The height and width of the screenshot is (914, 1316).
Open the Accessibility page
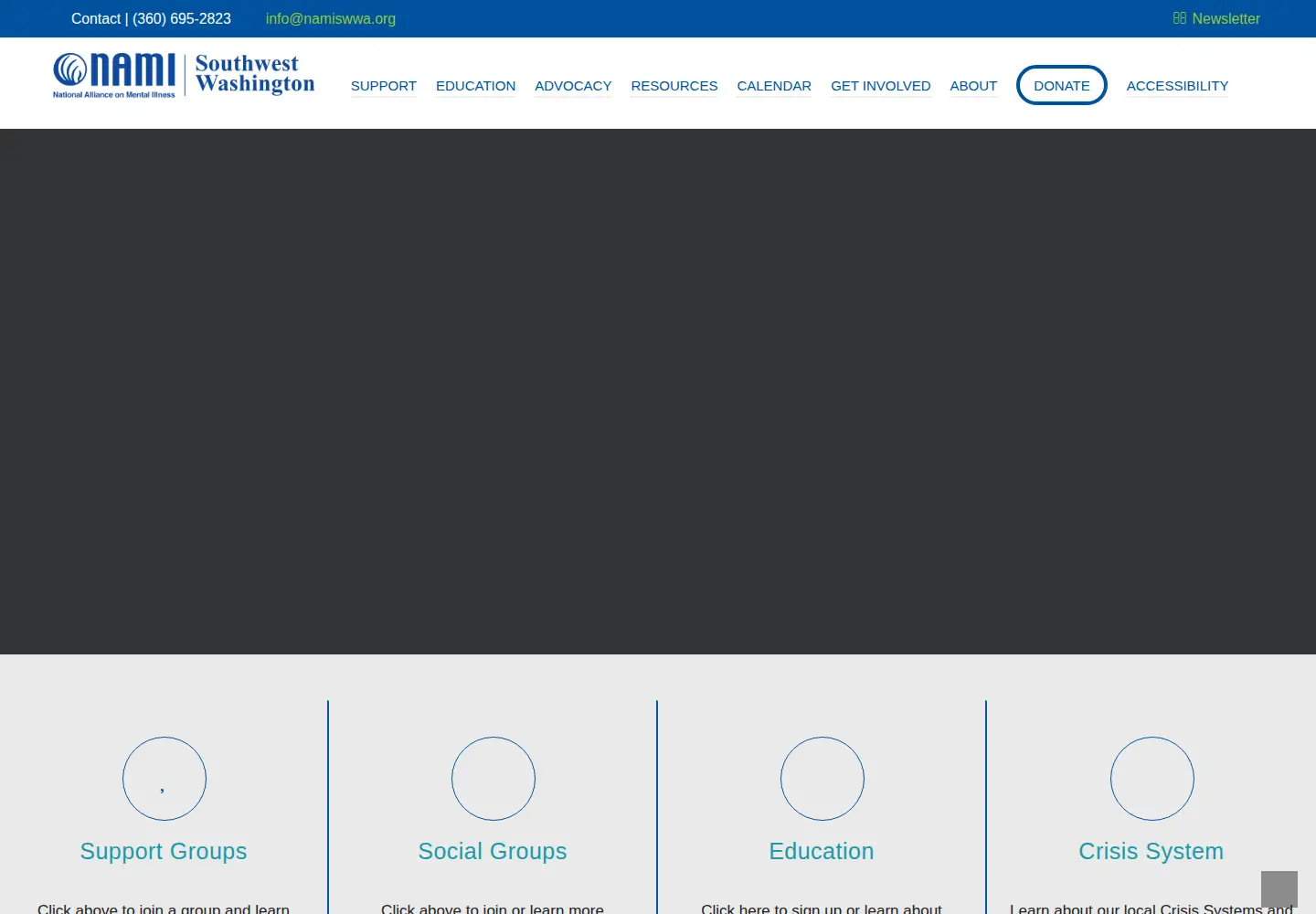[1177, 86]
